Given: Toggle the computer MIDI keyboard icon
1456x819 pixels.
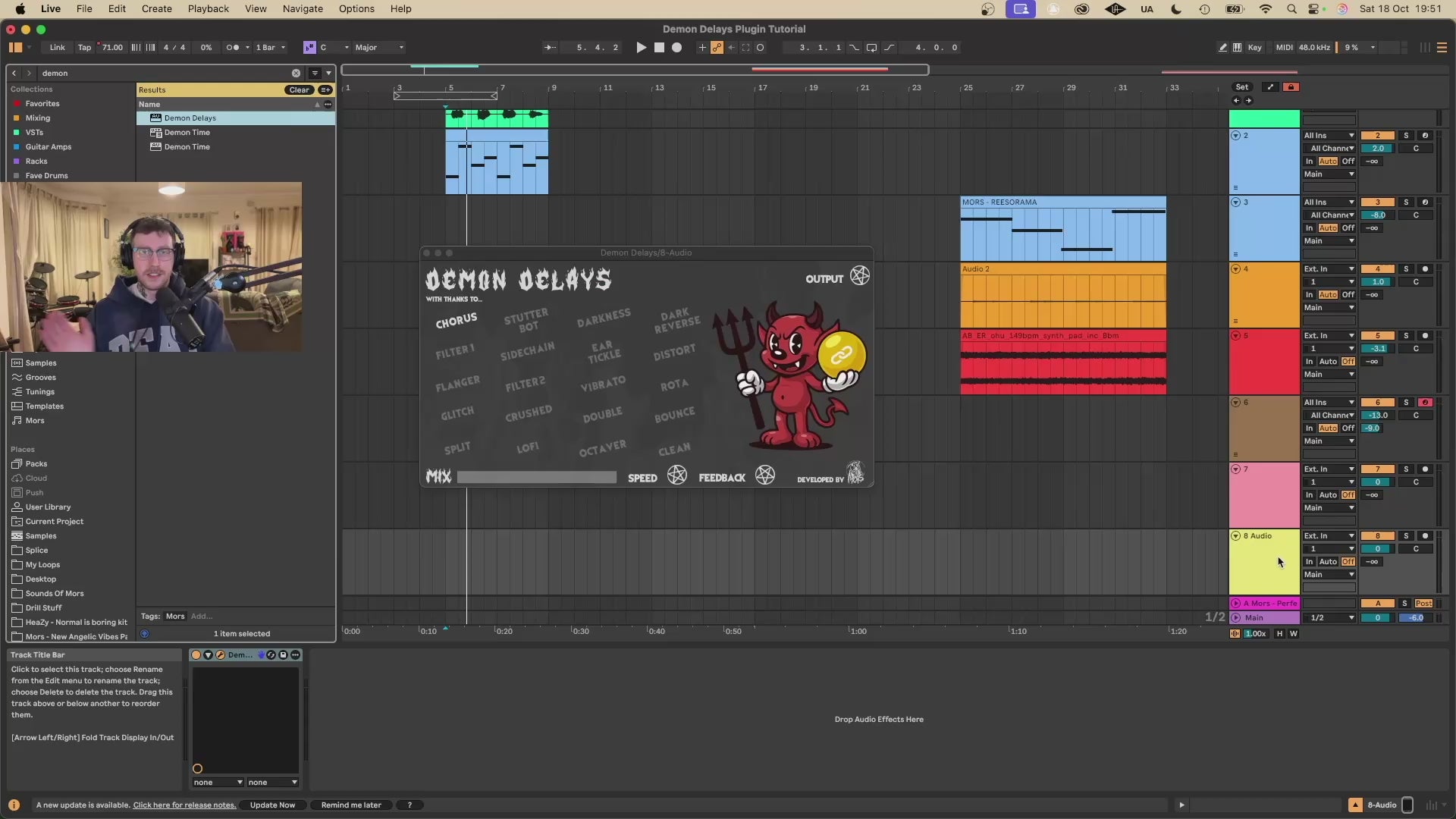Looking at the screenshot, I should [1237, 47].
